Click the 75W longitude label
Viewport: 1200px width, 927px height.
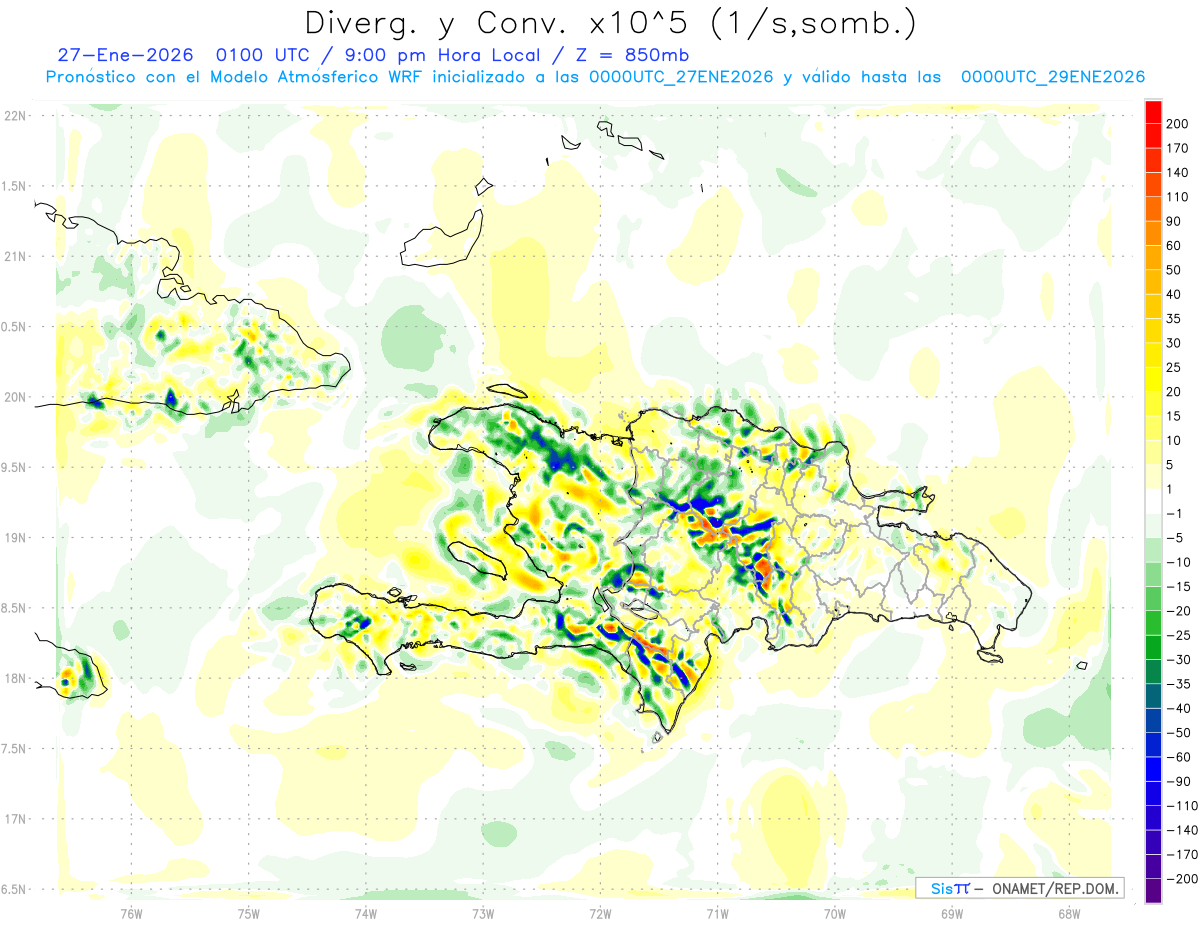249,913
